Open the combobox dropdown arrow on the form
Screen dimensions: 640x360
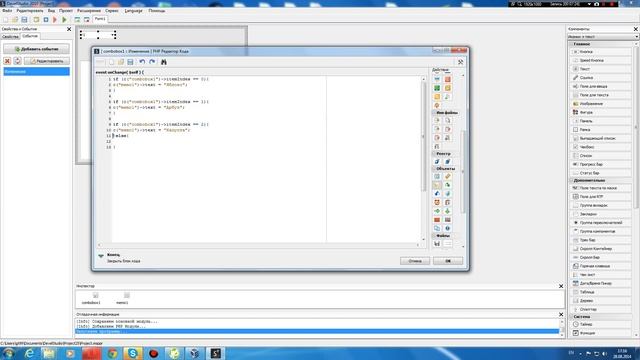[114, 35]
